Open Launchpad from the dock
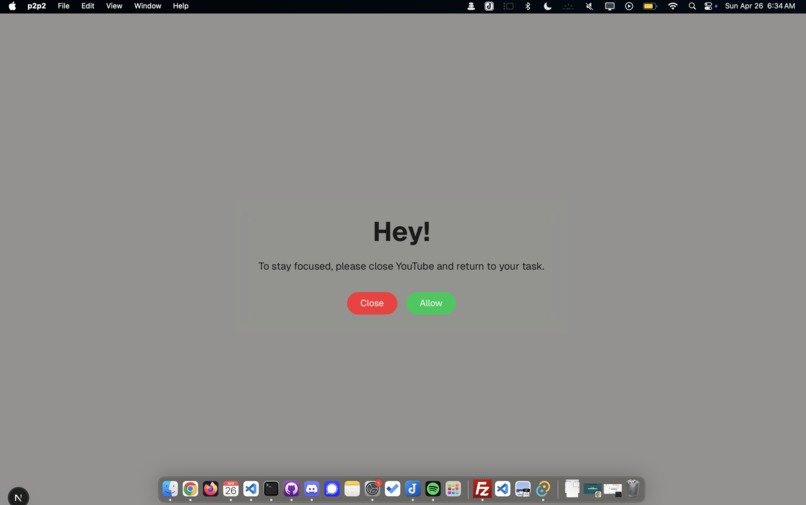This screenshot has height=505, width=806. pos(453,489)
